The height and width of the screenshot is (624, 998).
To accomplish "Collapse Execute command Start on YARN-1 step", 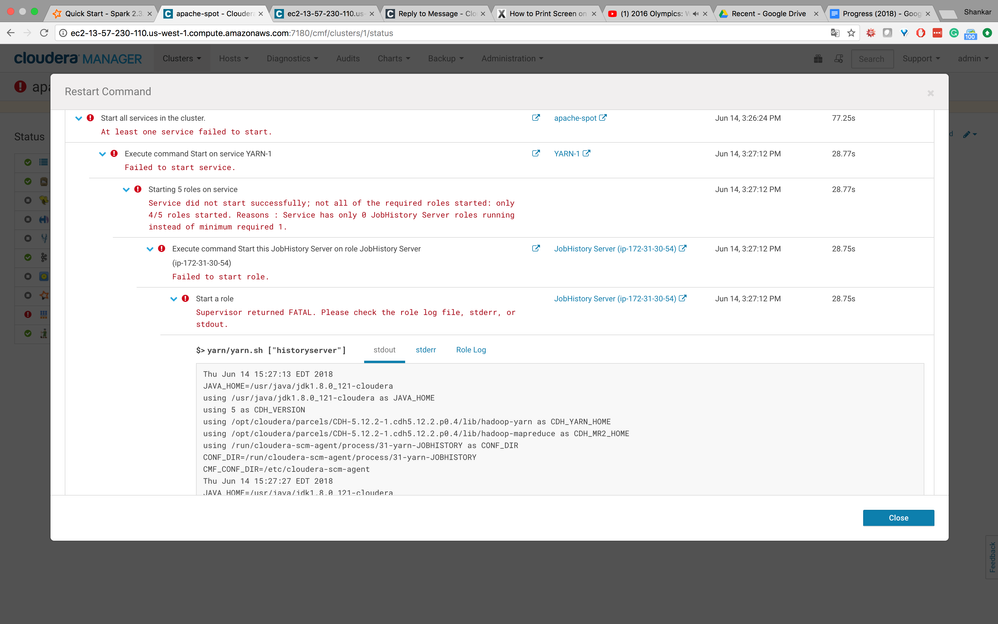I will [102, 153].
